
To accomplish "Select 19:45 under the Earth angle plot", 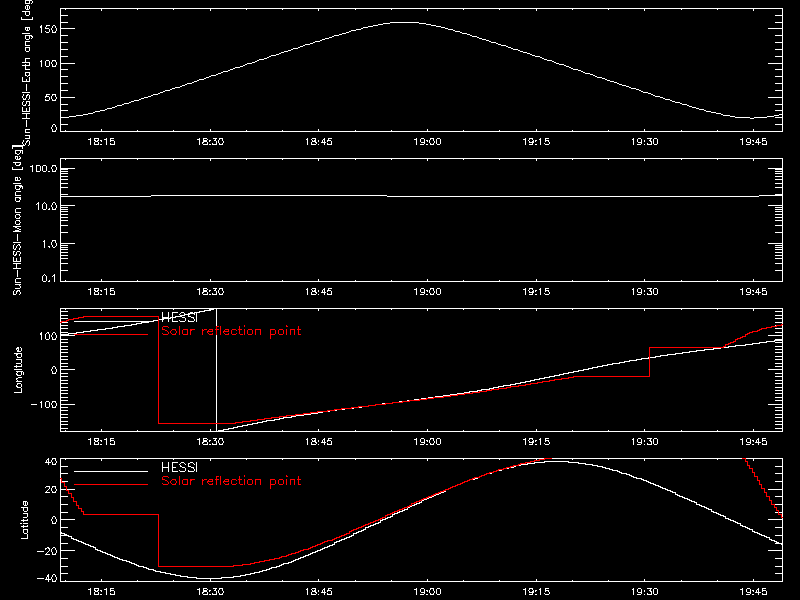I will tap(753, 142).
